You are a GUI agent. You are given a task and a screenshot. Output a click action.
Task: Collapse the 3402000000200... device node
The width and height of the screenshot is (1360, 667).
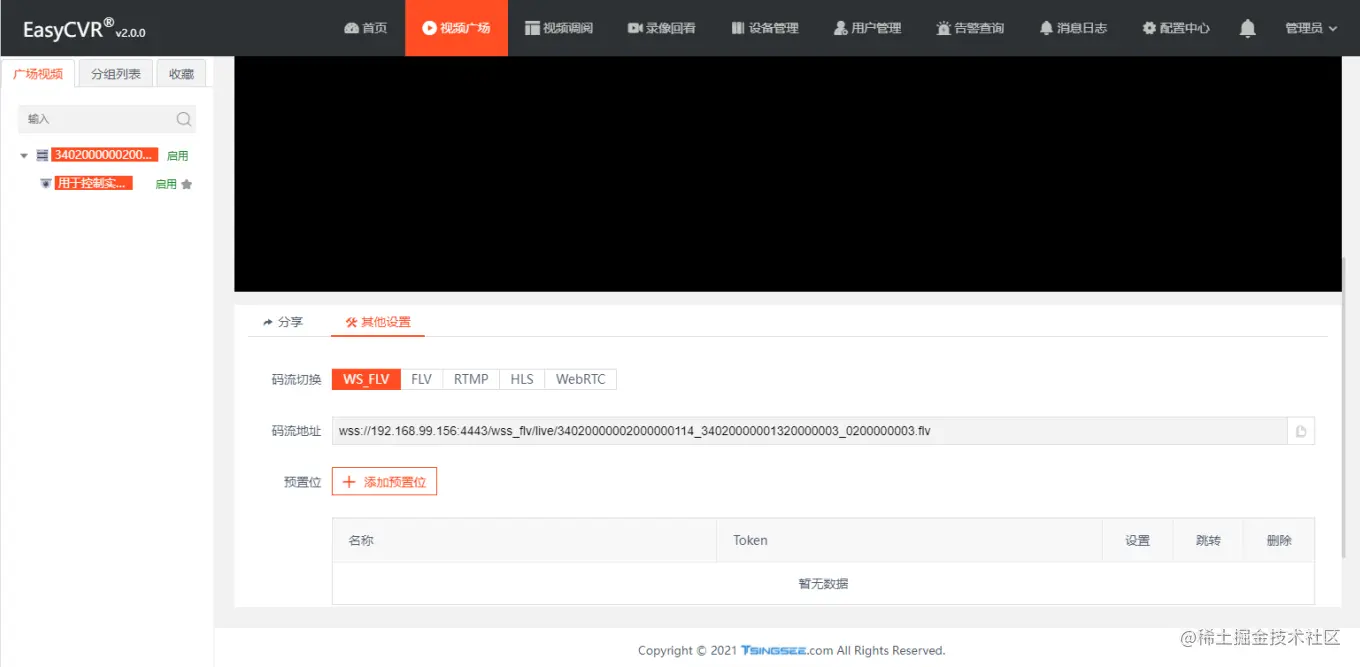[x=24, y=156]
